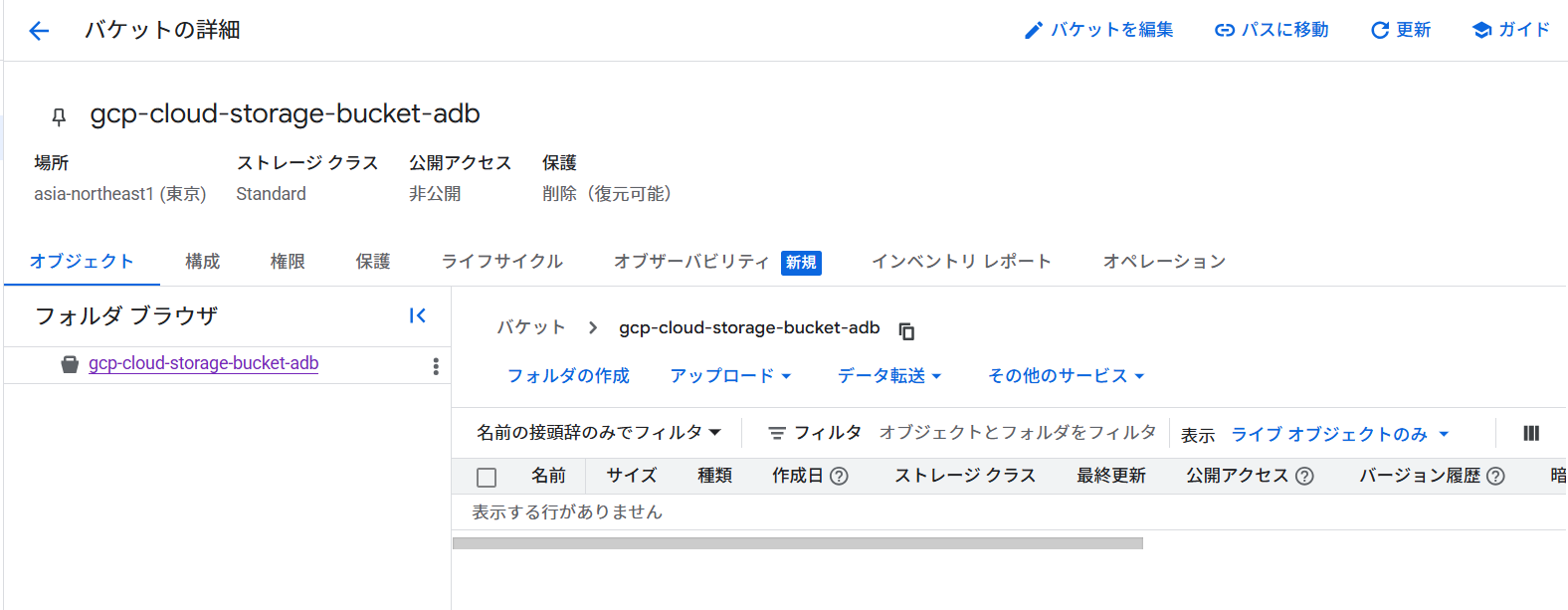This screenshot has height=610, width=1568.
Task: Open the アップロード dropdown
Action: coord(730,375)
